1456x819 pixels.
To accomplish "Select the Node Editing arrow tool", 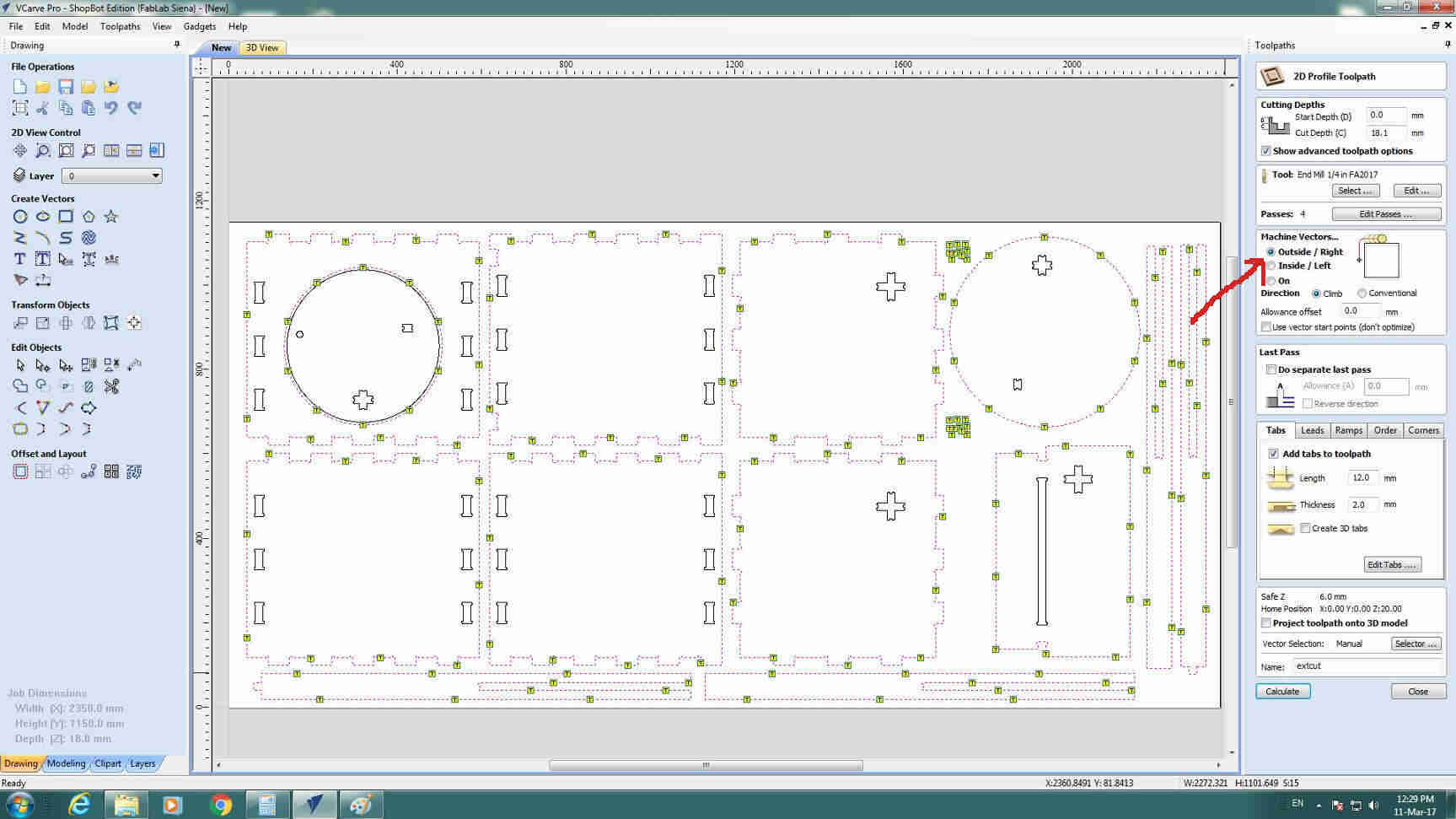I will 43,365.
